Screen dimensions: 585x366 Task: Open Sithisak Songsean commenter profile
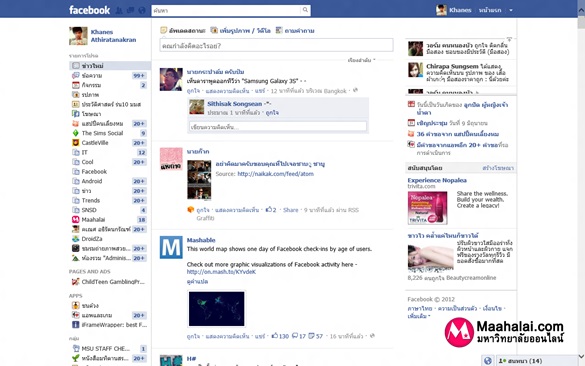pyautogui.click(x=235, y=104)
